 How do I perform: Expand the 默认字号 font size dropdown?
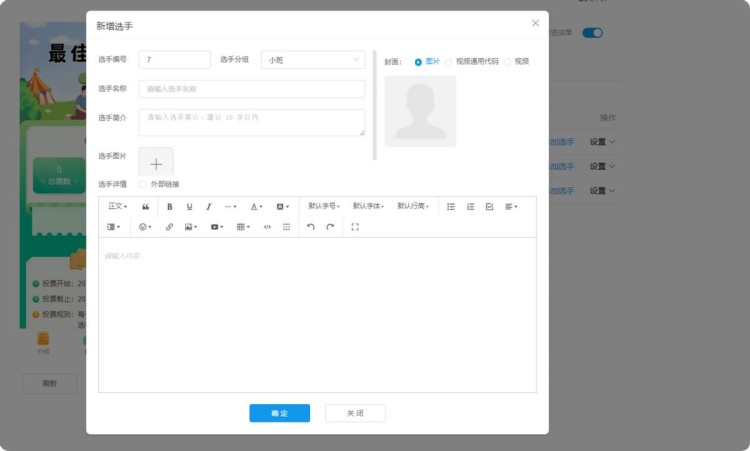click(x=324, y=207)
